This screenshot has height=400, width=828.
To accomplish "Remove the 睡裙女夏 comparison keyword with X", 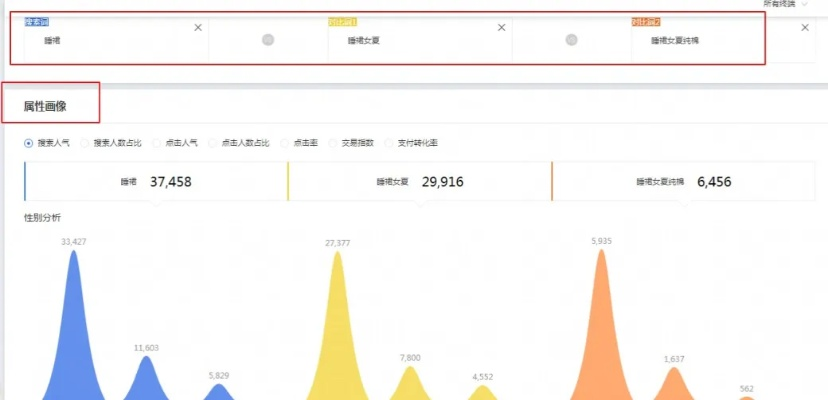I will pyautogui.click(x=501, y=28).
